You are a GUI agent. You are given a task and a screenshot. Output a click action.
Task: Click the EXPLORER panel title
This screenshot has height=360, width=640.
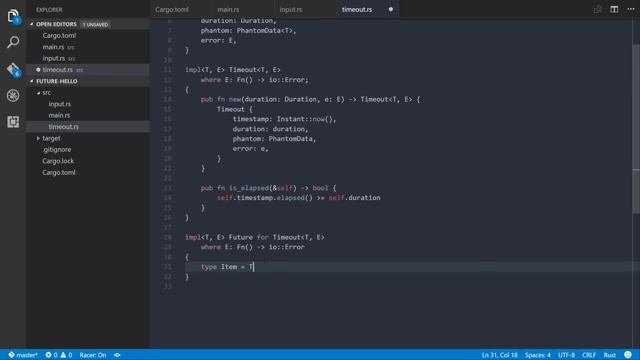click(x=49, y=9)
